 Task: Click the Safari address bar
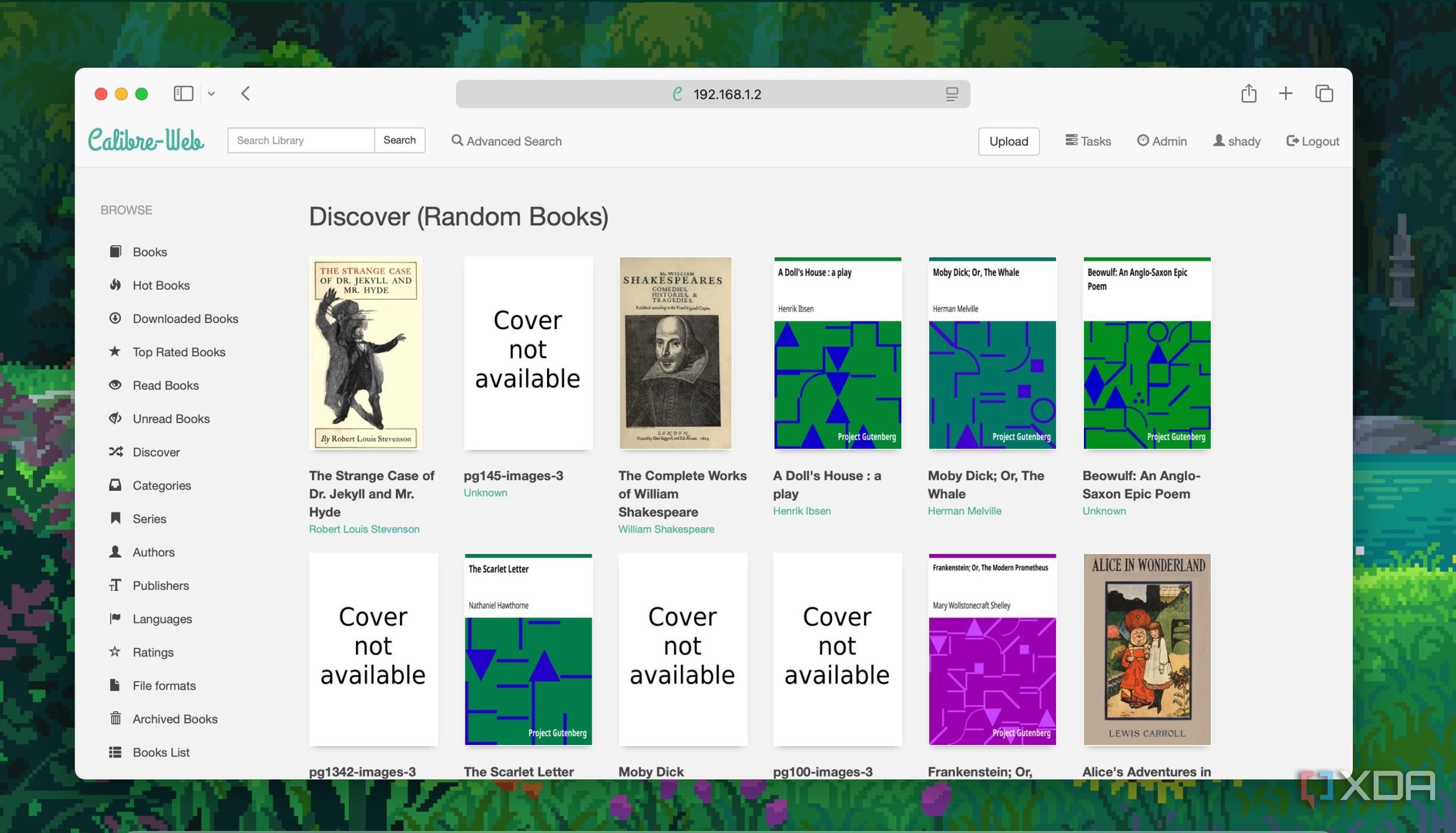pos(713,94)
